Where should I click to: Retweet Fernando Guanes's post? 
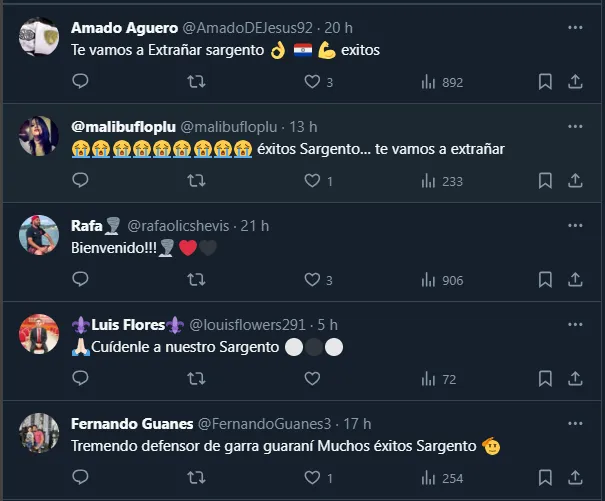[x=197, y=478]
